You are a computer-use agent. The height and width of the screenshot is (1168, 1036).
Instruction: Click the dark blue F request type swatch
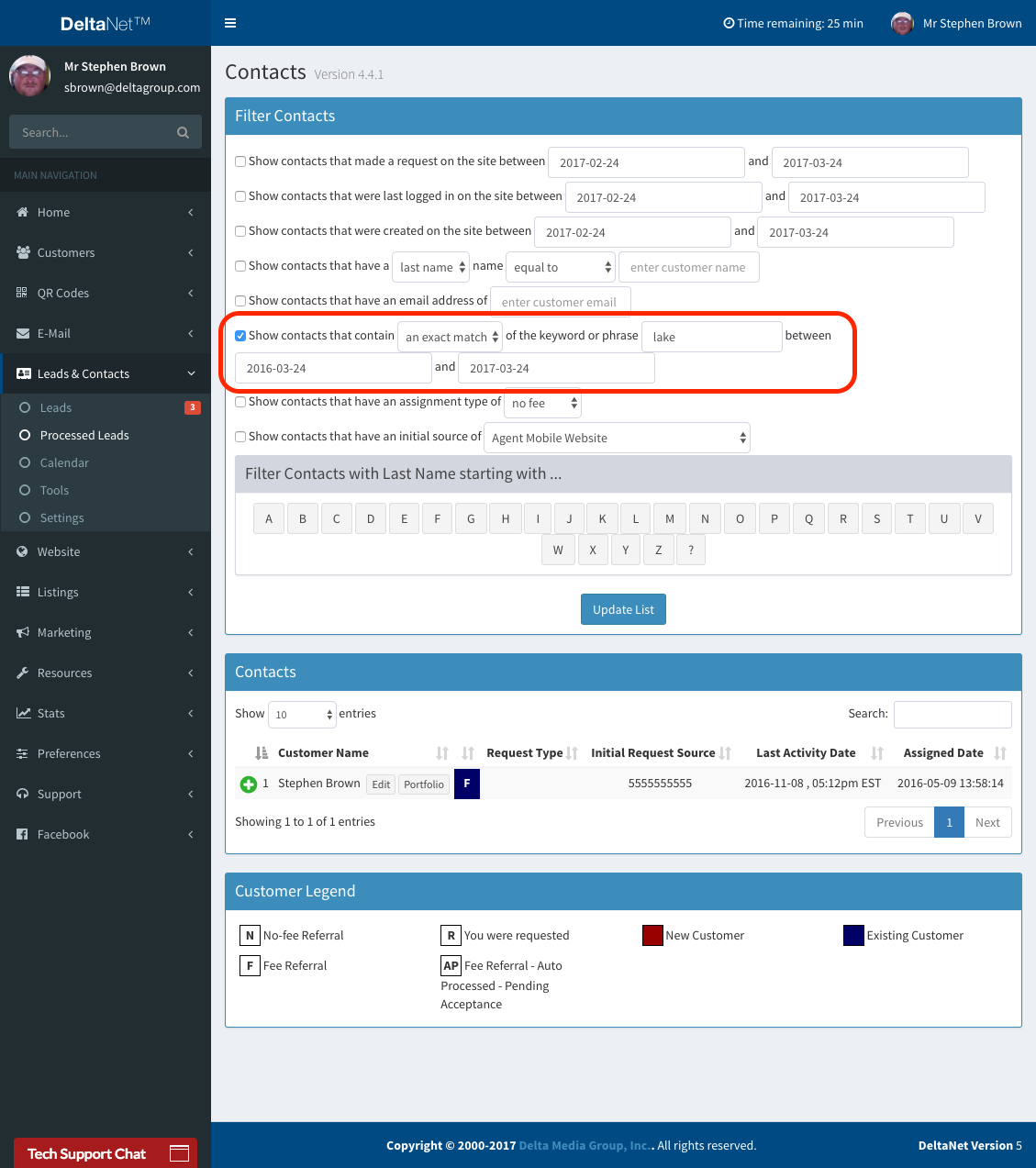pyautogui.click(x=467, y=784)
